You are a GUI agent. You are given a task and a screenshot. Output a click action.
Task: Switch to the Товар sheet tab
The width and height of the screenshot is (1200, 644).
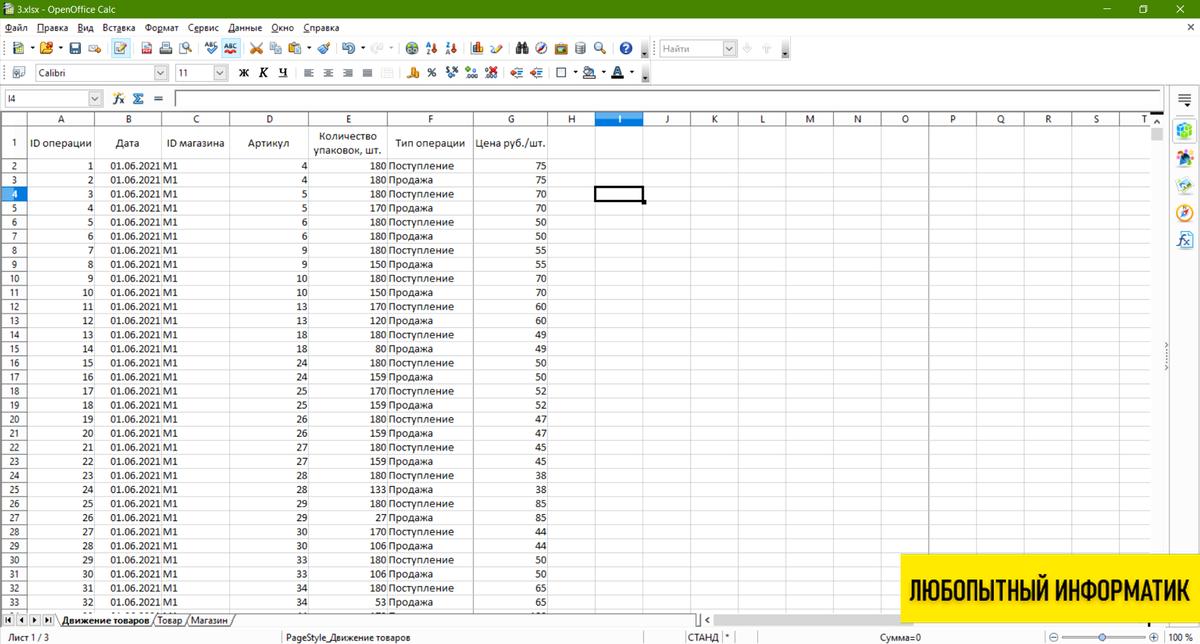pos(170,621)
